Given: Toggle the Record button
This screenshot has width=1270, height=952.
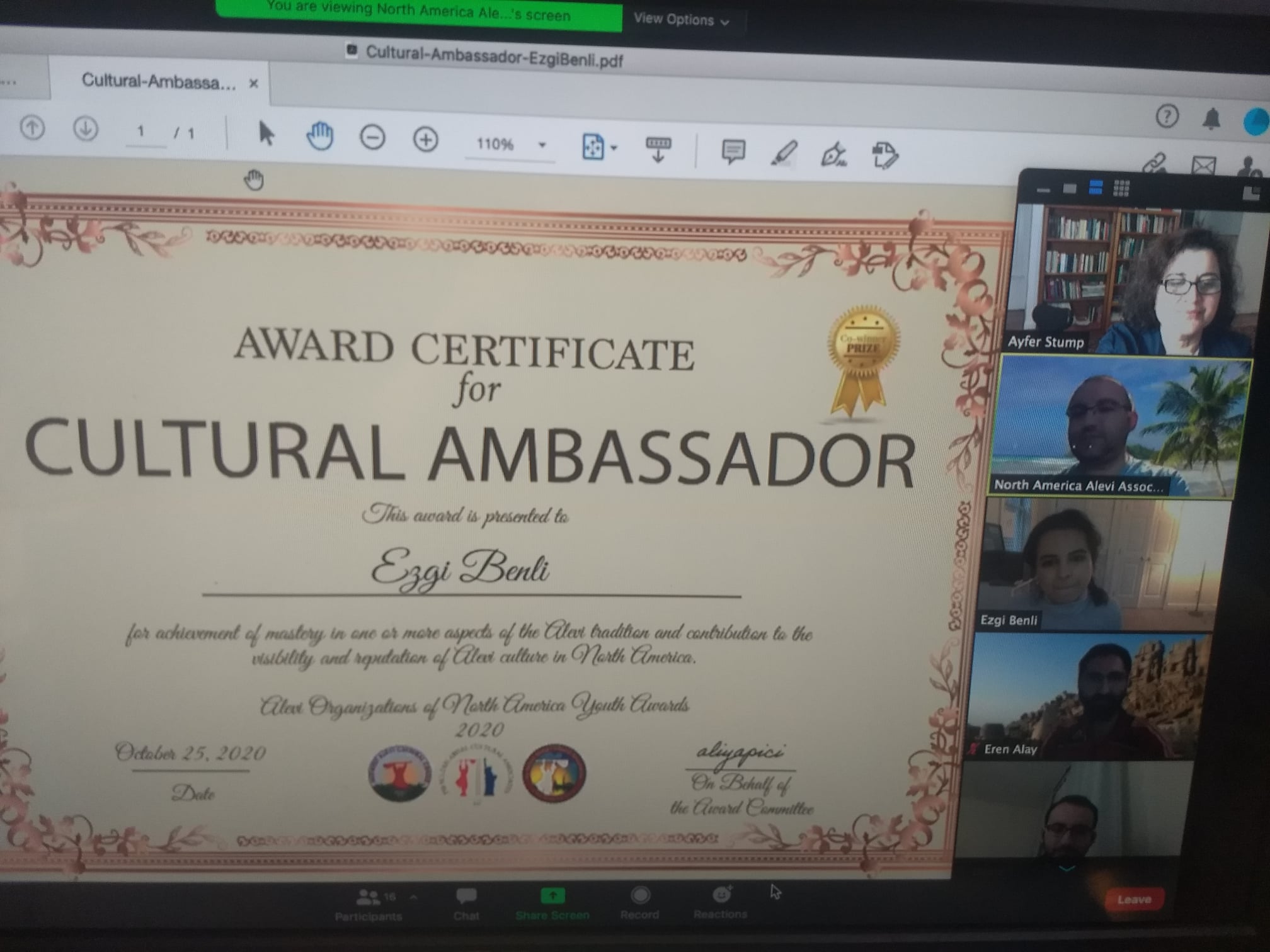Looking at the screenshot, I should 639,902.
